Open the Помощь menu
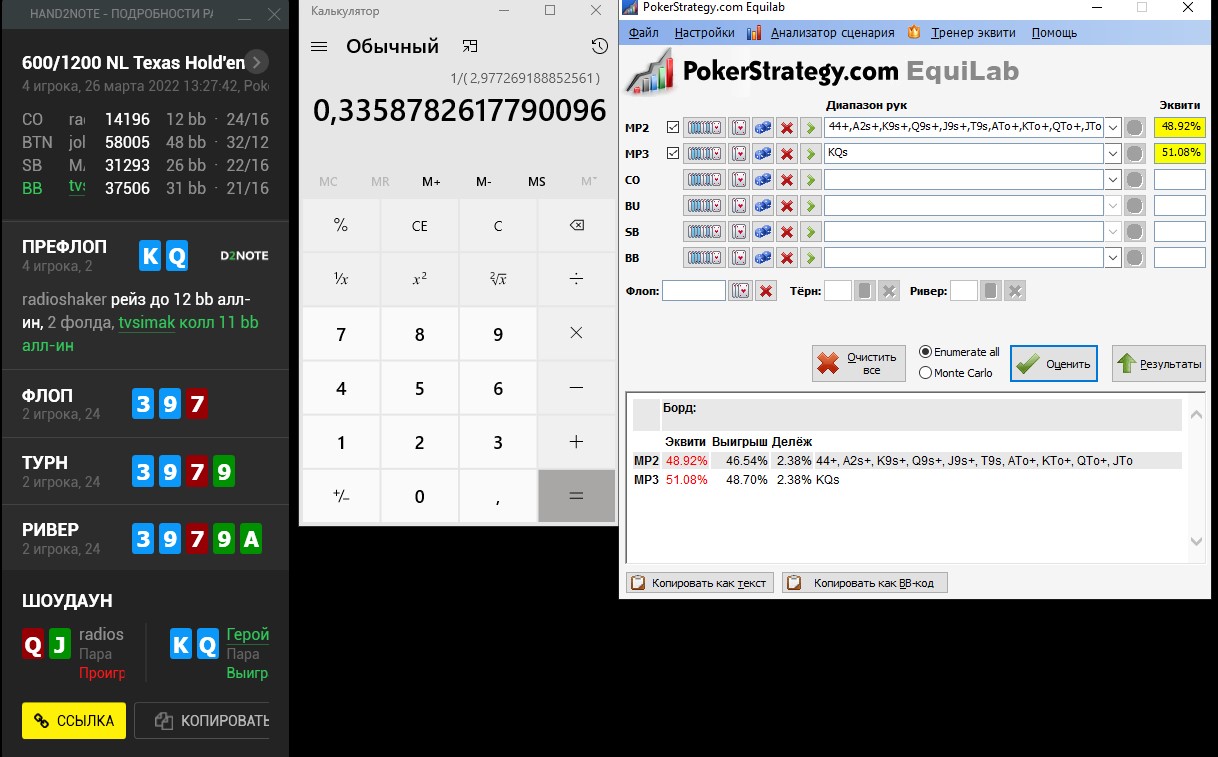 click(x=1054, y=32)
